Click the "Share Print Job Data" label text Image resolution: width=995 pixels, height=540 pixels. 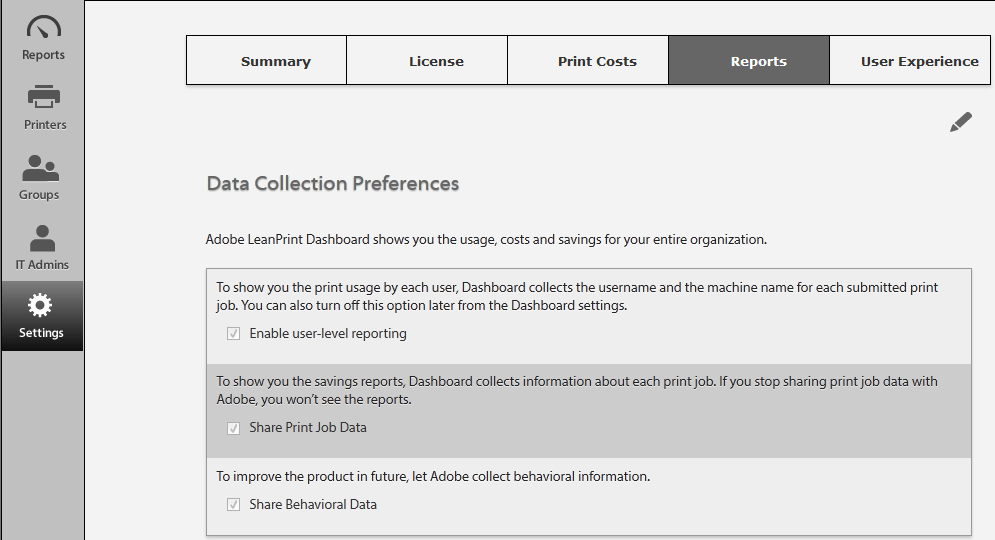308,428
